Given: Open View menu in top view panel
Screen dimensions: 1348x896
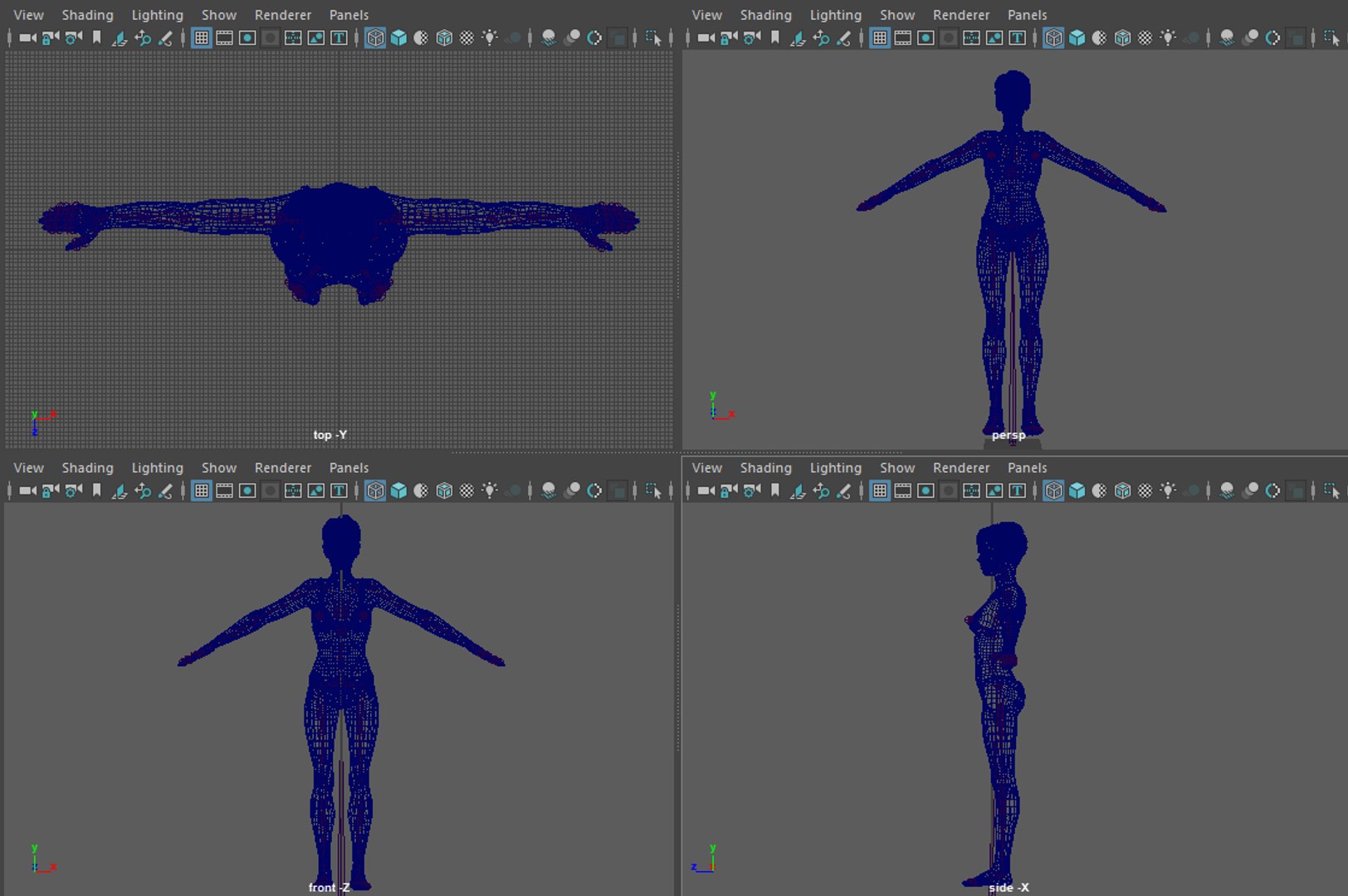Looking at the screenshot, I should pos(28,15).
